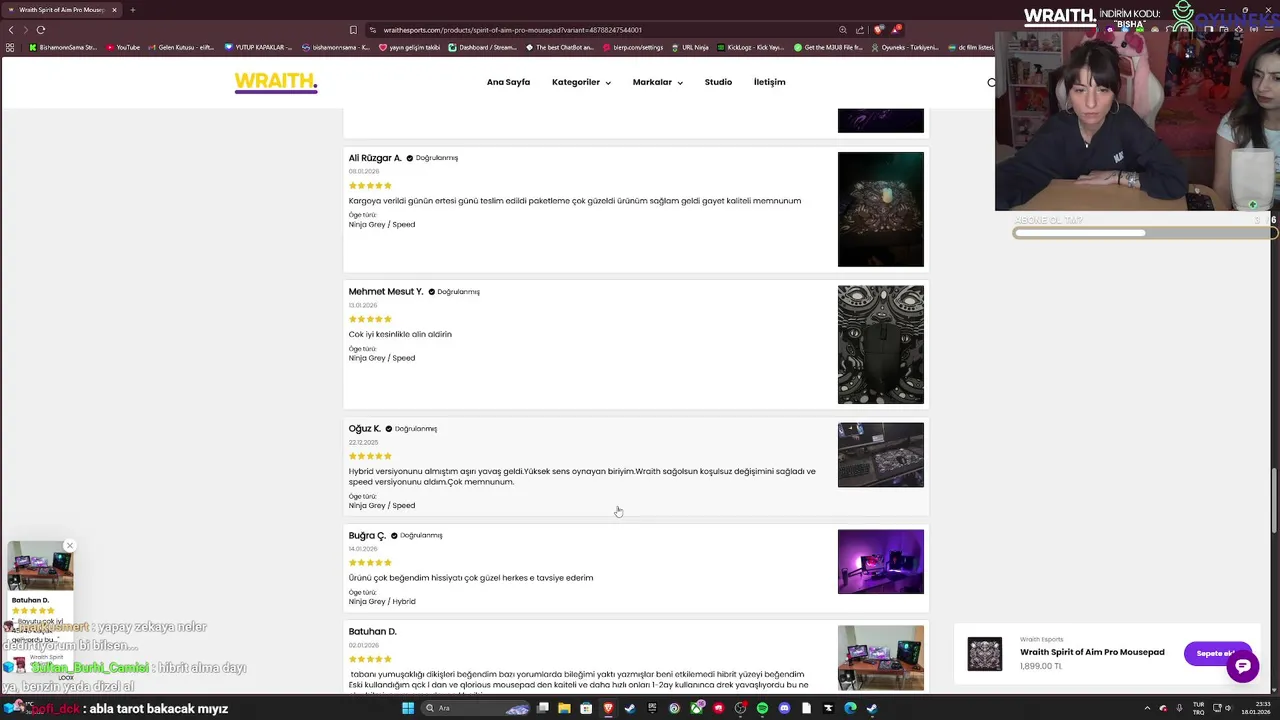
Task: Open Buğra Ç. review photo
Action: (881, 561)
